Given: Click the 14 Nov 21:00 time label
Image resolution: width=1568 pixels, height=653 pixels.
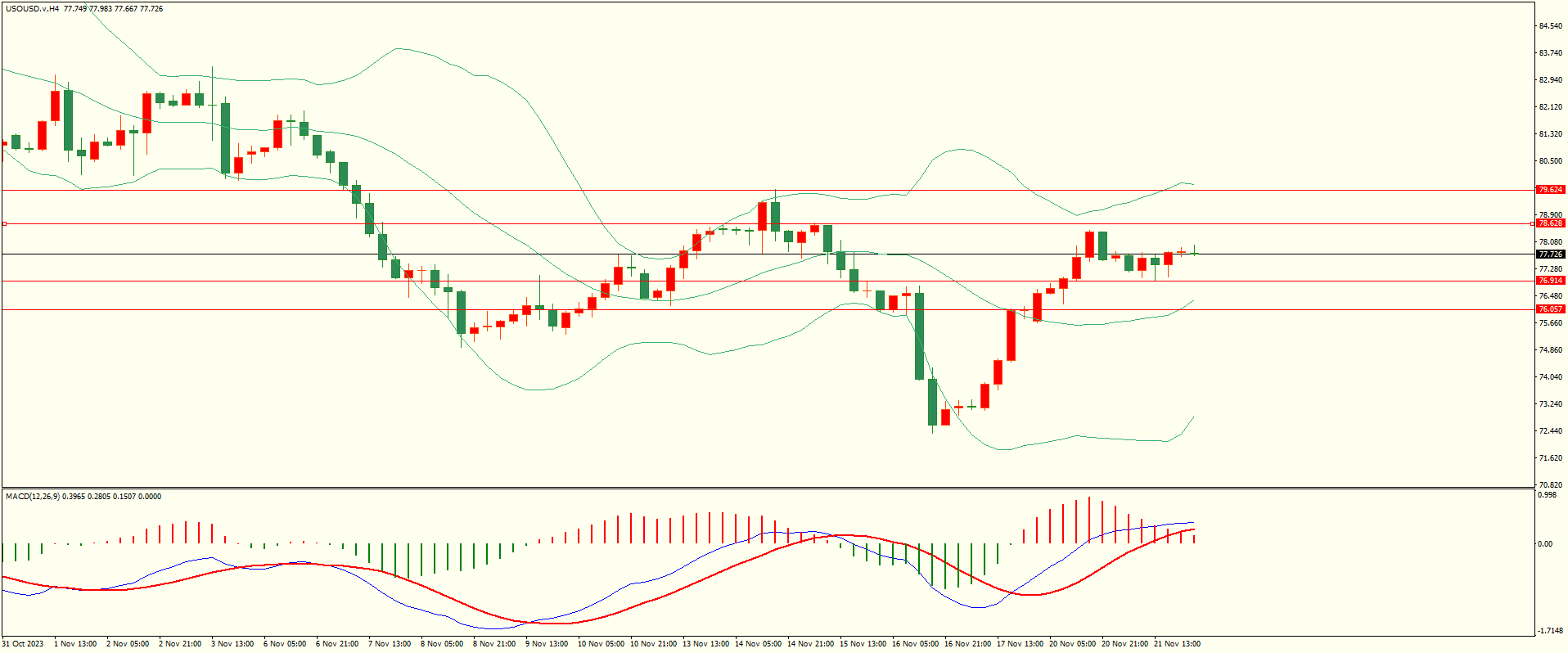Looking at the screenshot, I should [x=810, y=644].
